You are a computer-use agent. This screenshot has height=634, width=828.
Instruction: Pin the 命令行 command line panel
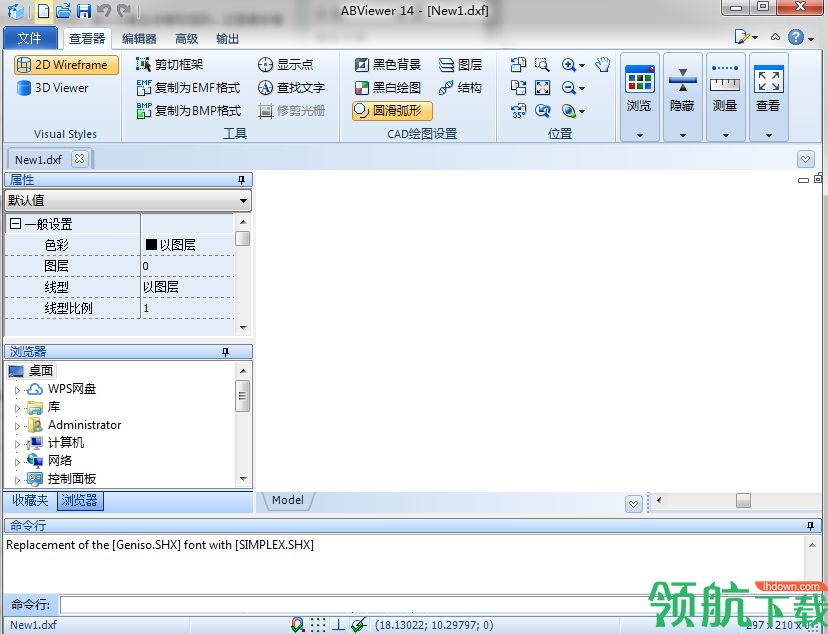tap(811, 525)
